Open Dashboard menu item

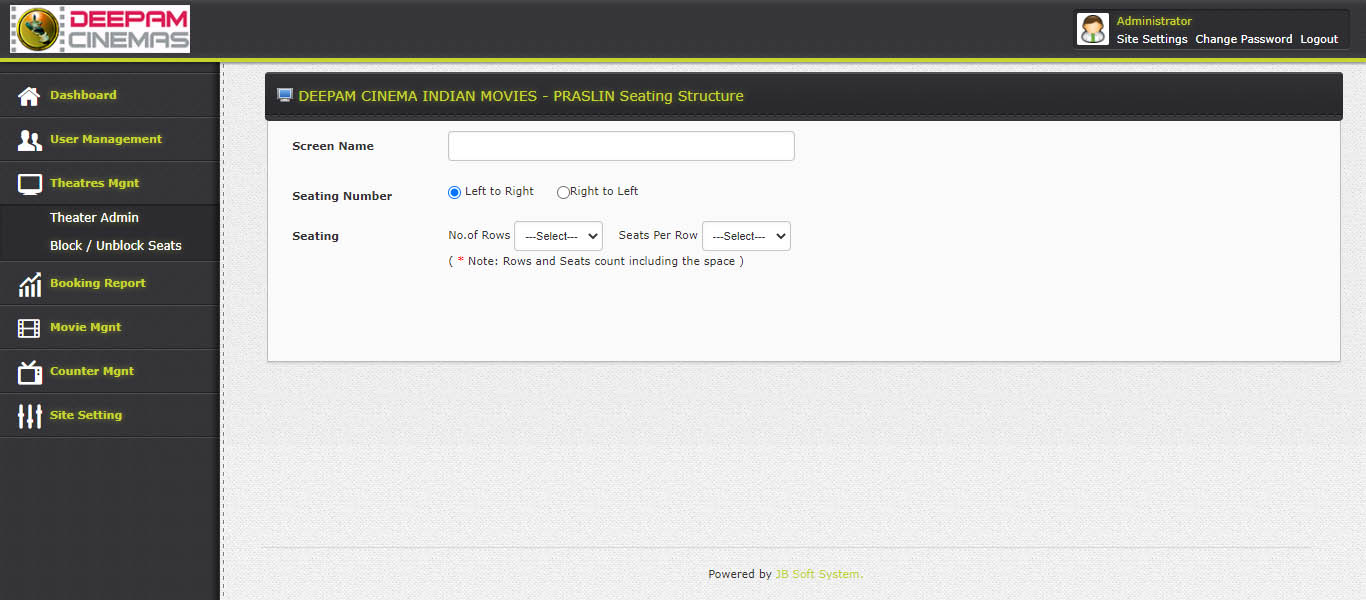(x=110, y=95)
